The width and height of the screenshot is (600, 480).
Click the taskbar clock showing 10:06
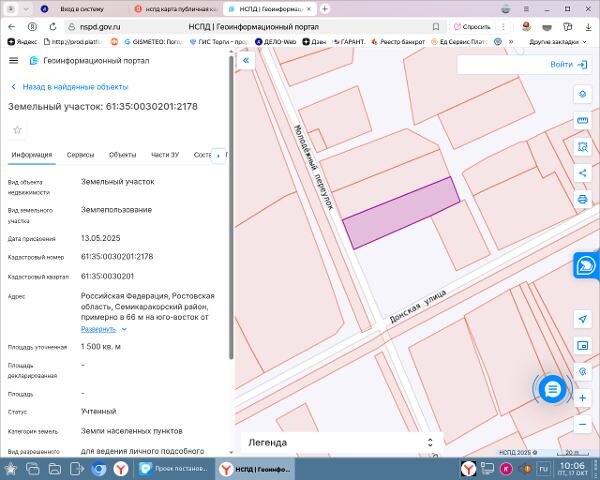tap(573, 469)
